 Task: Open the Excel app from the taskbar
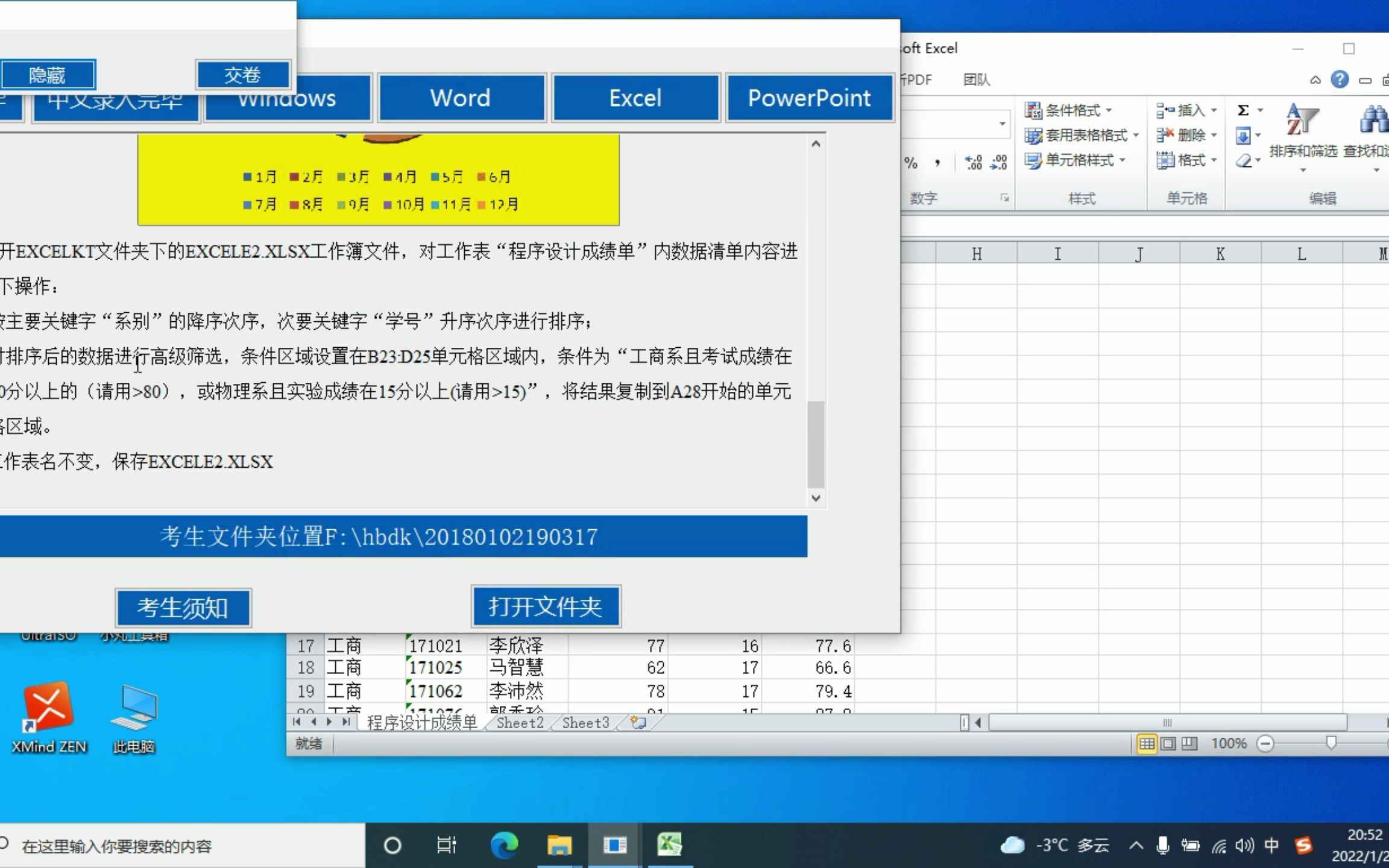669,844
